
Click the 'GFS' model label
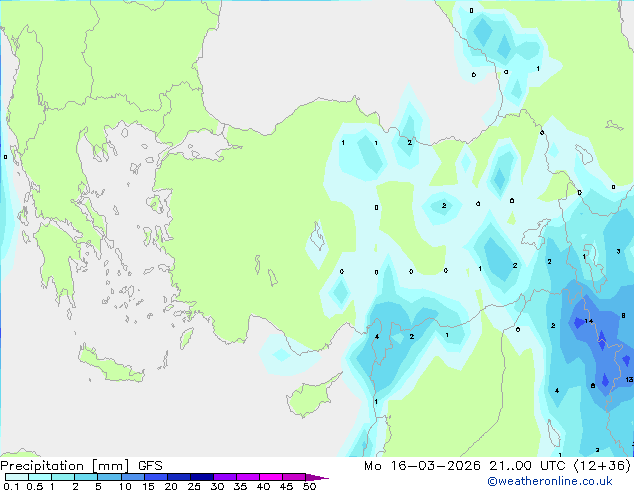(150, 466)
